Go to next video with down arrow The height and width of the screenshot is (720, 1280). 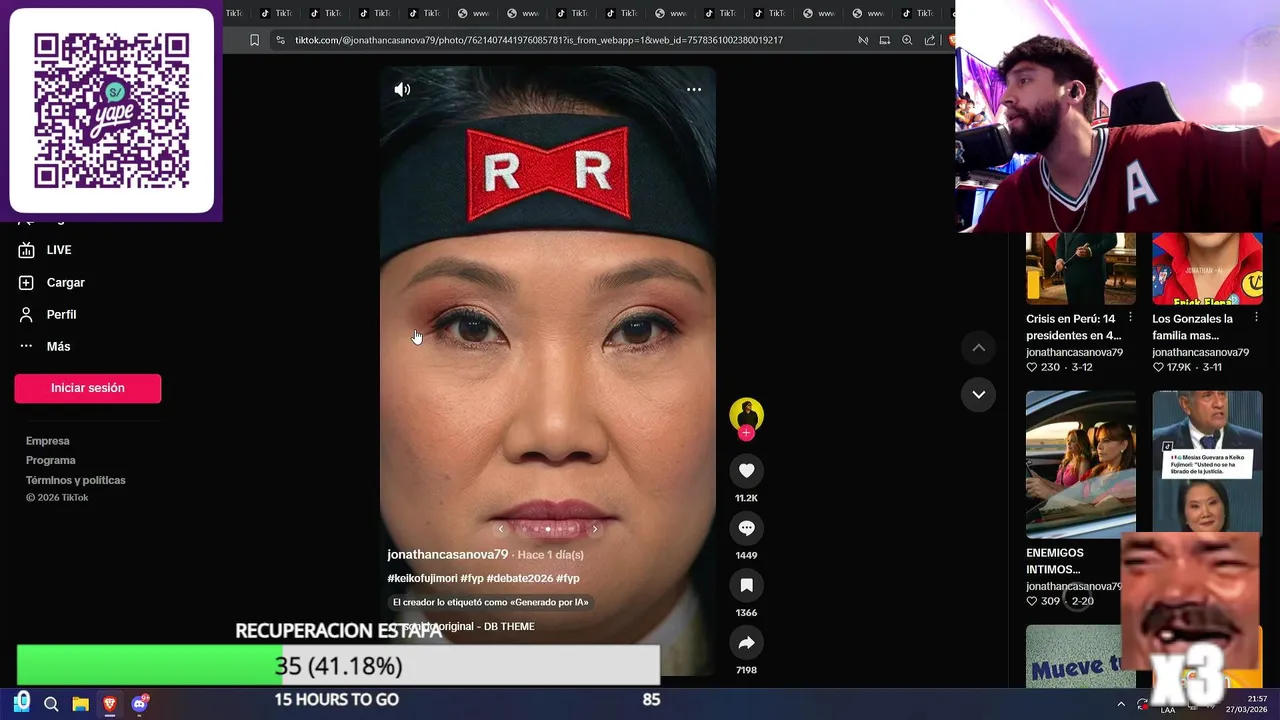979,394
